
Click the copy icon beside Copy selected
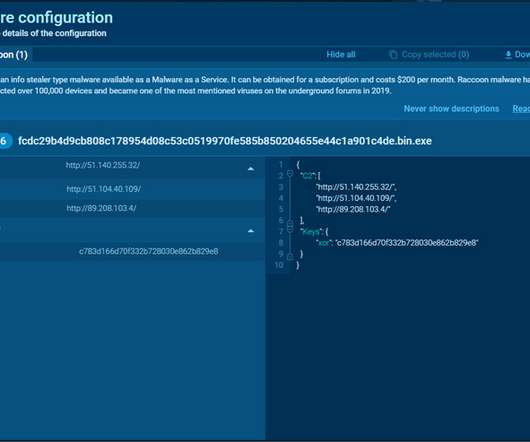(393, 54)
